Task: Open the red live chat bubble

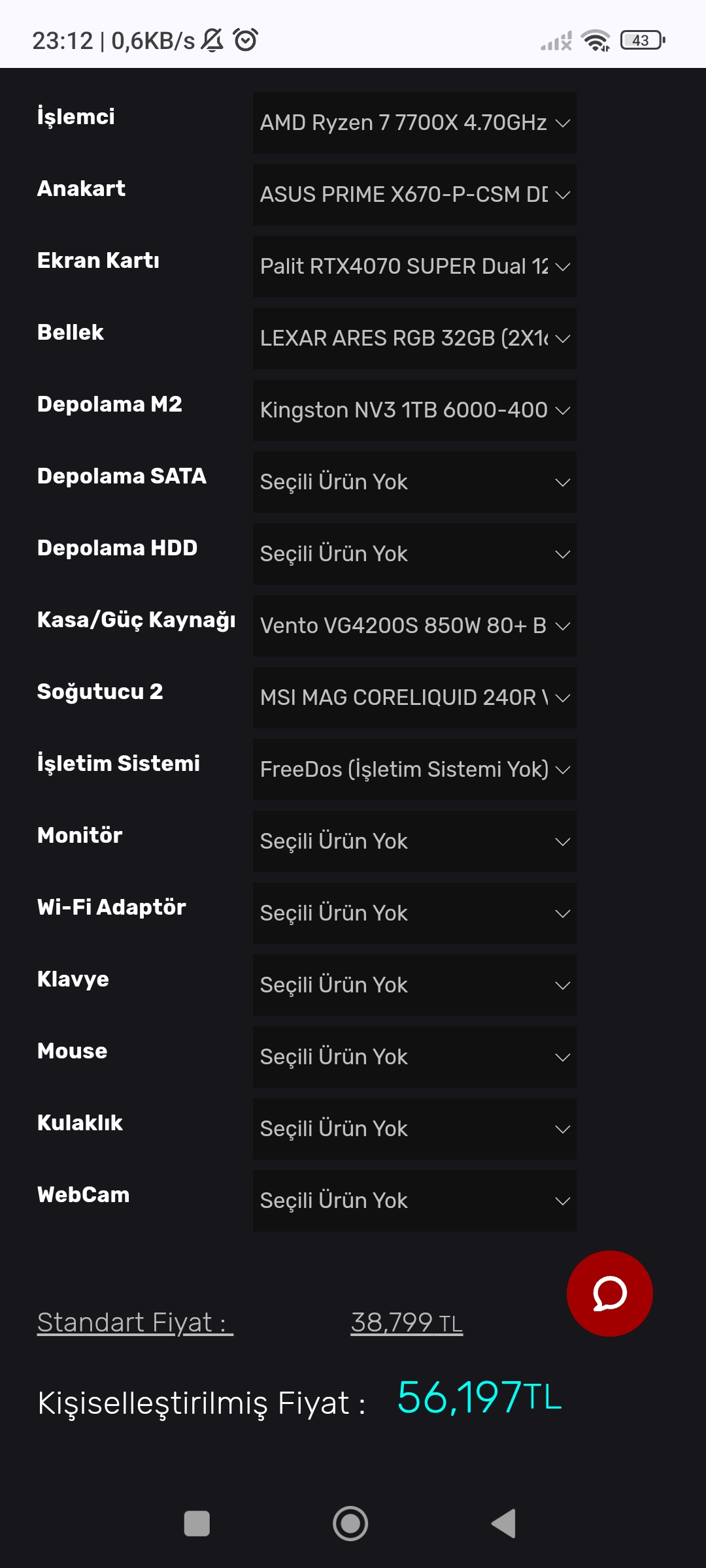Action: click(x=609, y=1293)
